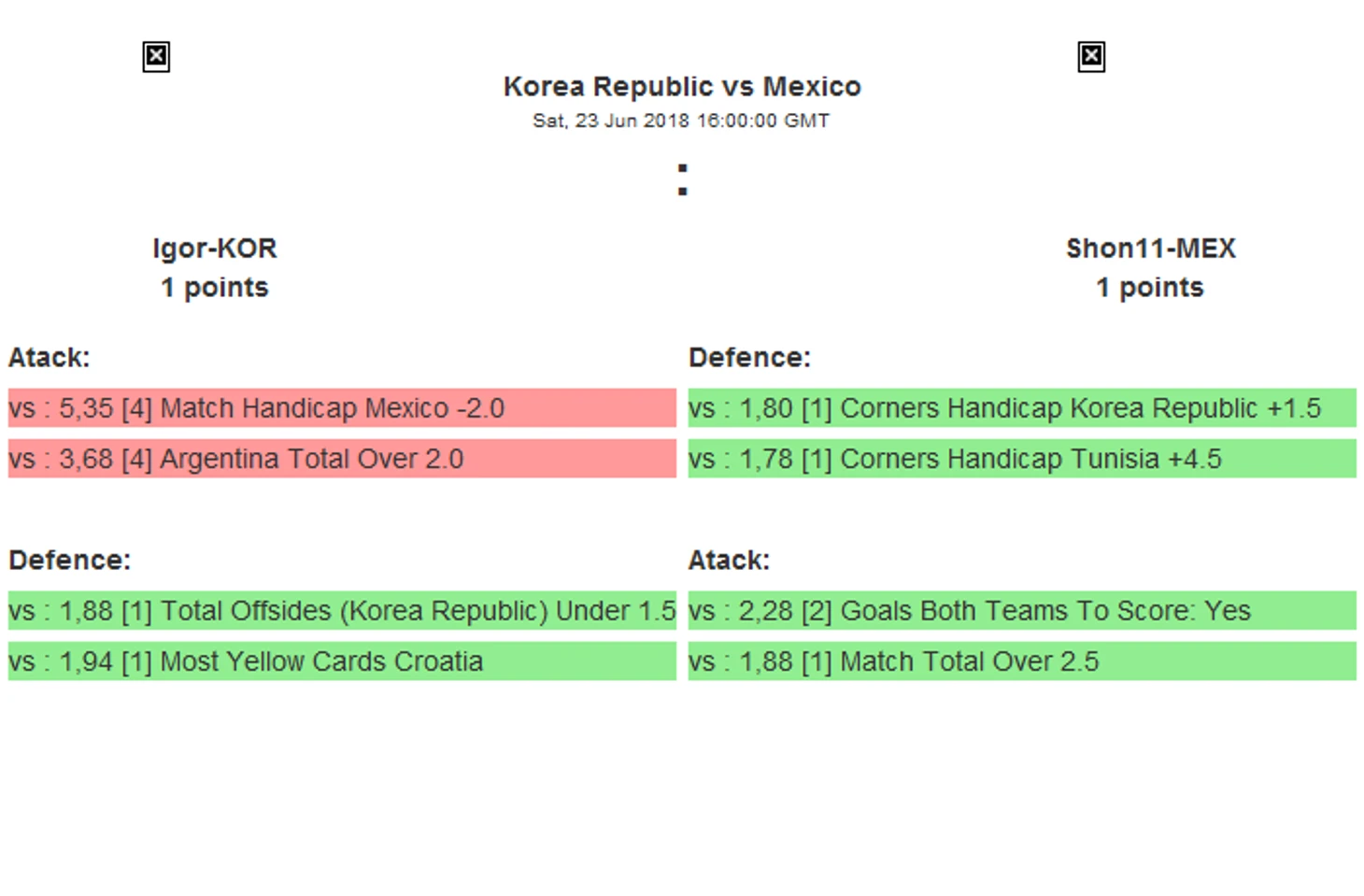Click the points total under Shon11-MEX
The height and width of the screenshot is (896, 1364).
(x=1150, y=288)
